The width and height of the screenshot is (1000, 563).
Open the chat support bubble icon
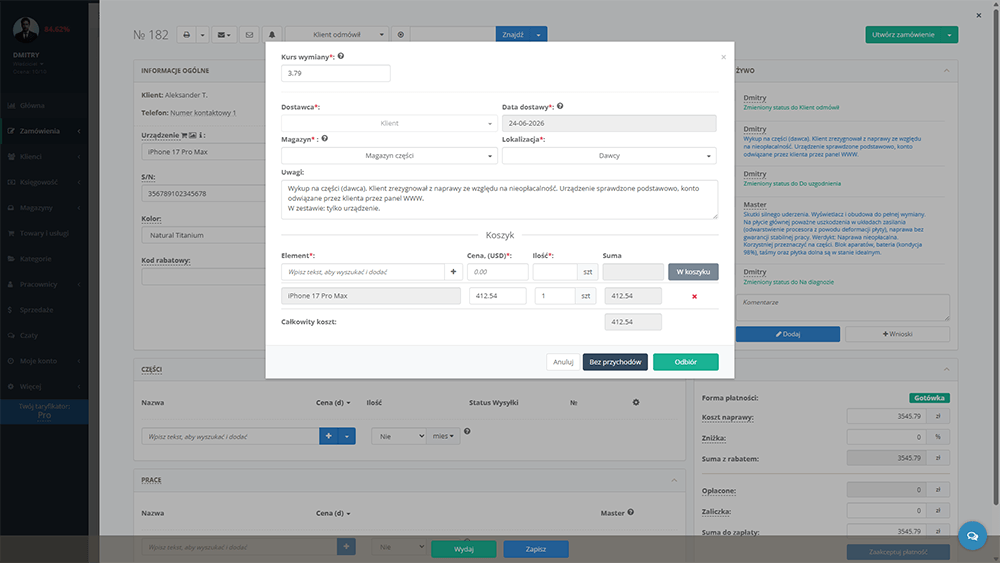point(972,536)
